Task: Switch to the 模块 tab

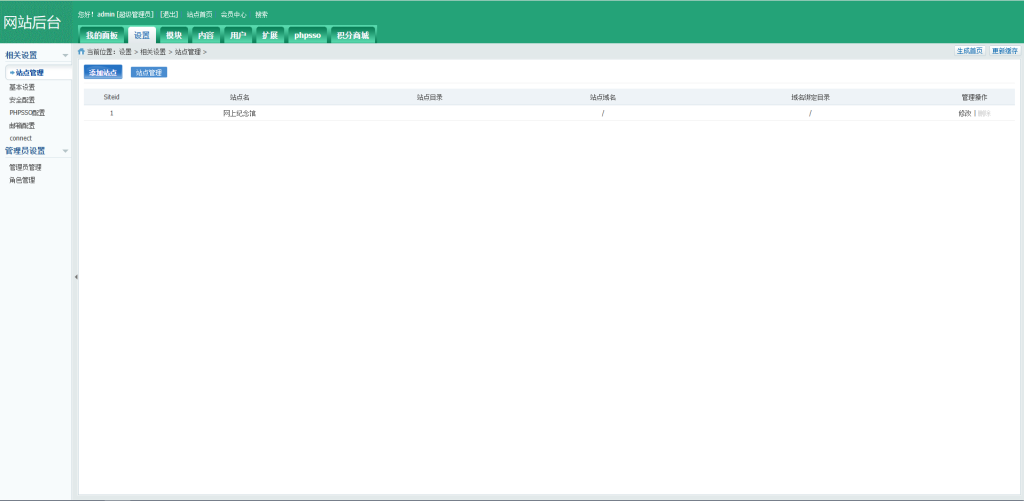Action: [173, 35]
